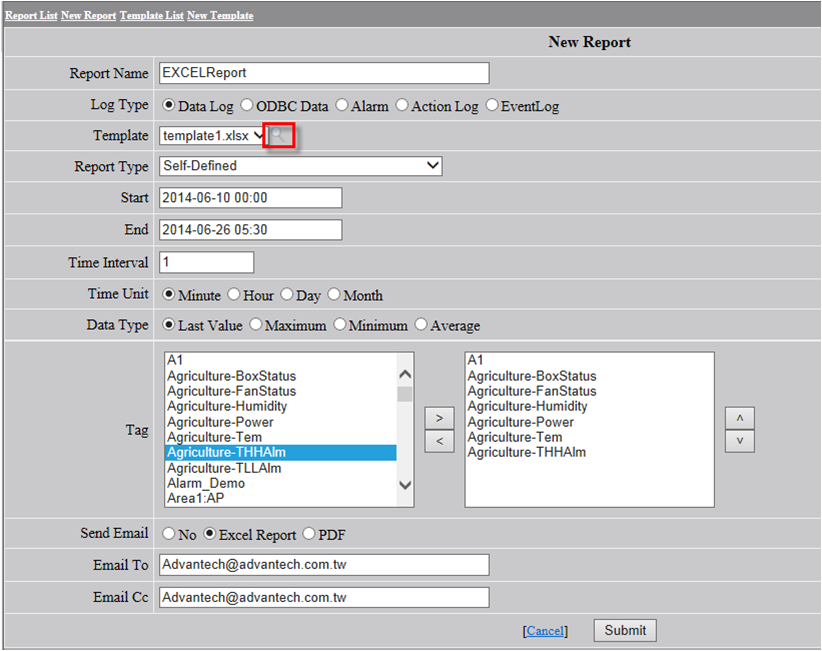The image size is (822, 651).
Task: Set data type to Average
Action: pos(421,325)
